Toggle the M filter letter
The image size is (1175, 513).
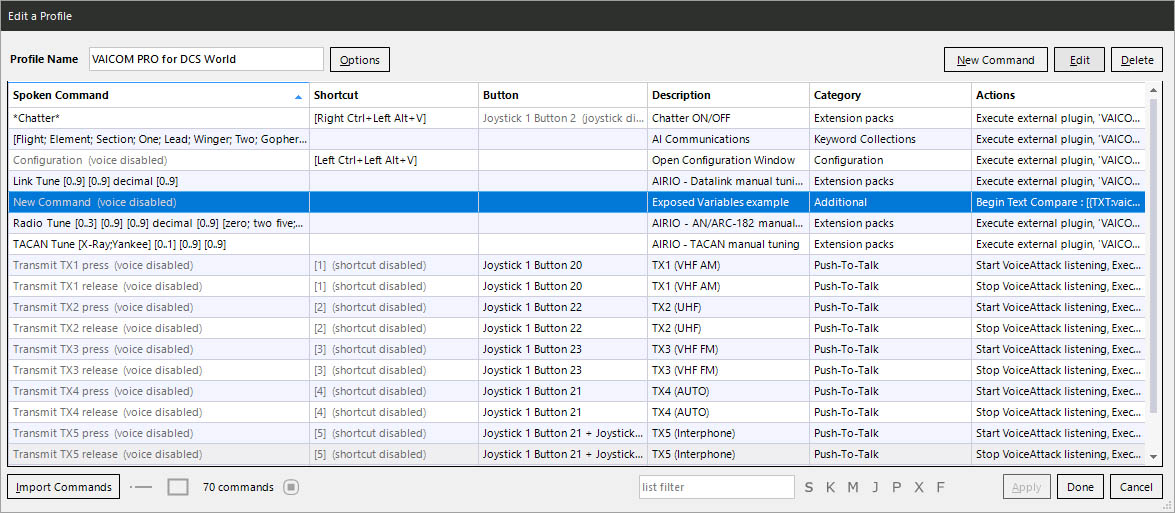[x=853, y=488]
